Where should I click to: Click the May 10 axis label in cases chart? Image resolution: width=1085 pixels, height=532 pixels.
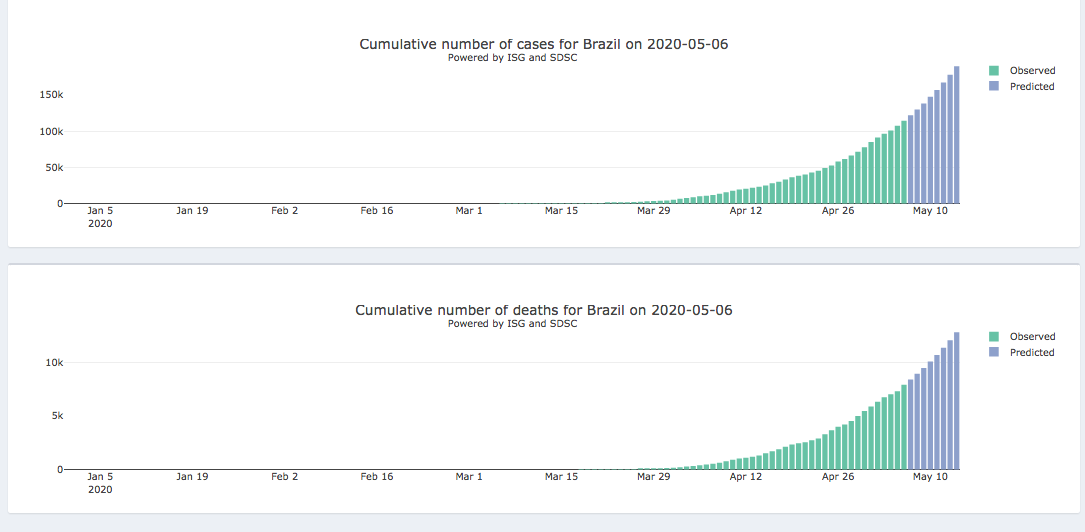point(930,211)
